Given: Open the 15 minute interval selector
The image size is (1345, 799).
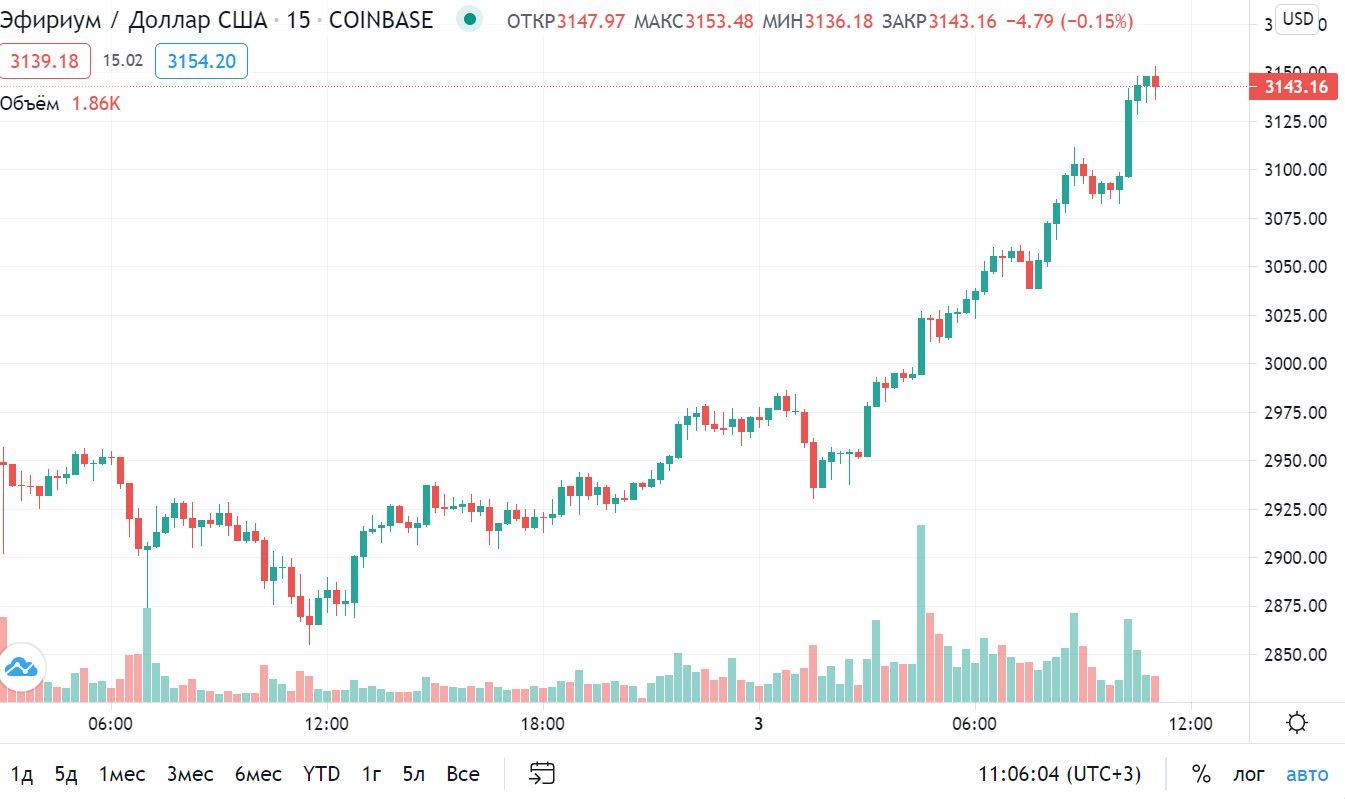Looking at the screenshot, I should coord(298,20).
